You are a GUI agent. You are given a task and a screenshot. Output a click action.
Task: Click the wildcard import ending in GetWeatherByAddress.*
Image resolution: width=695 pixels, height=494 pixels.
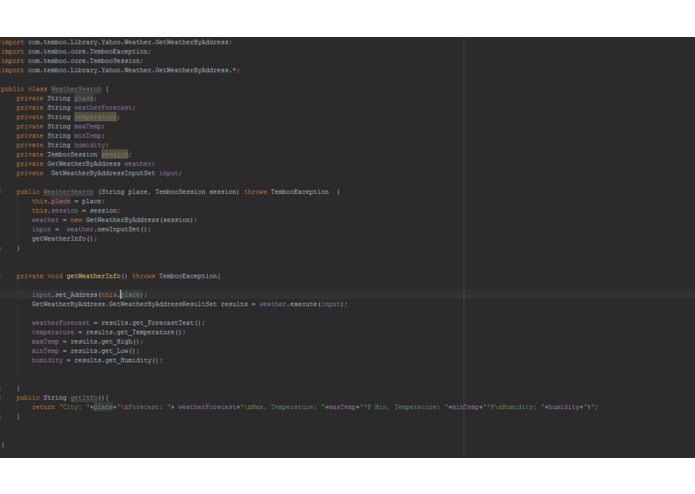pyautogui.click(x=120, y=70)
